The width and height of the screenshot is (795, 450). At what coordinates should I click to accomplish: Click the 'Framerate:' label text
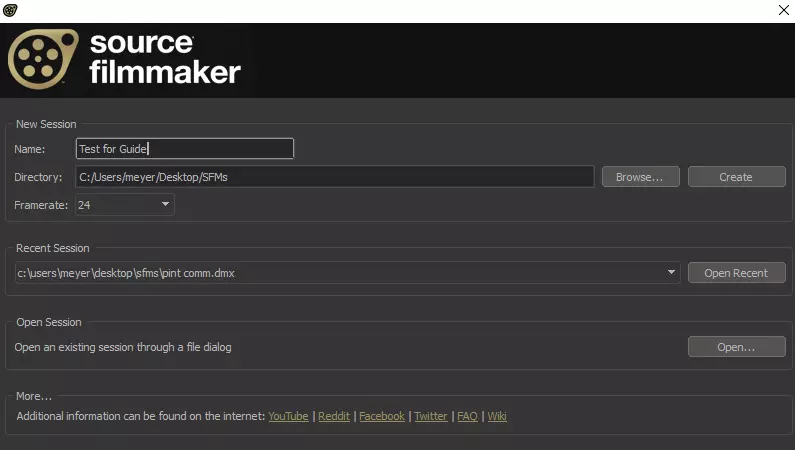(x=41, y=205)
